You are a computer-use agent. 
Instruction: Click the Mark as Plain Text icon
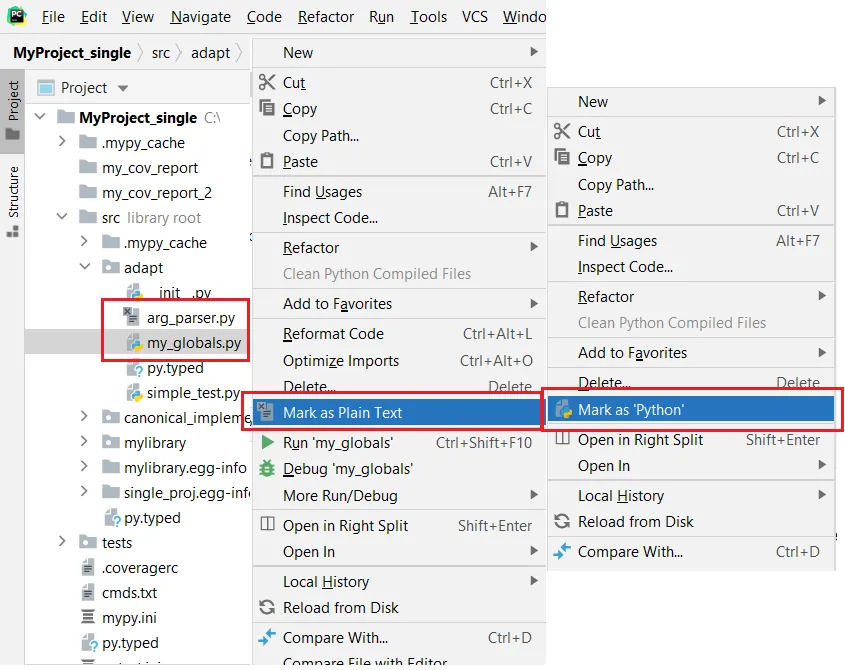(x=265, y=411)
